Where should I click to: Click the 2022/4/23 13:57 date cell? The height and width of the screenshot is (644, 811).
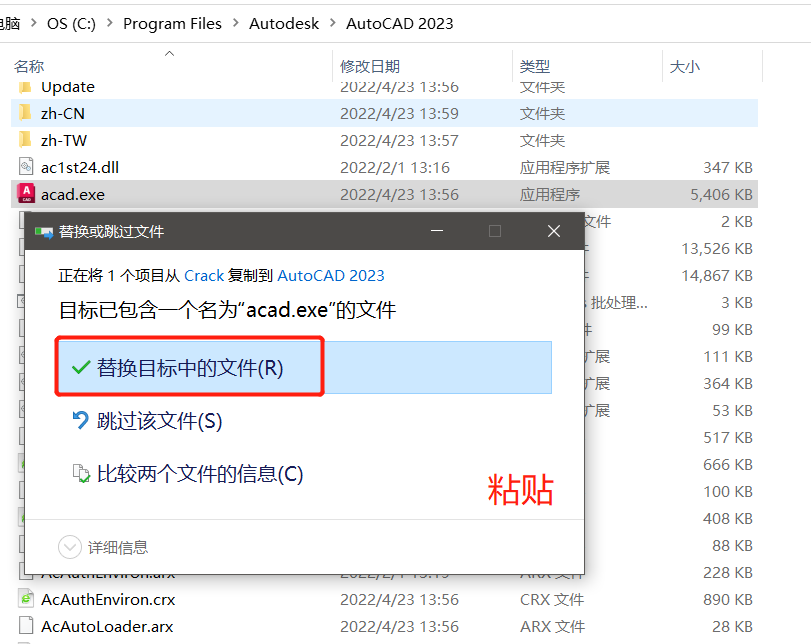pyautogui.click(x=399, y=140)
